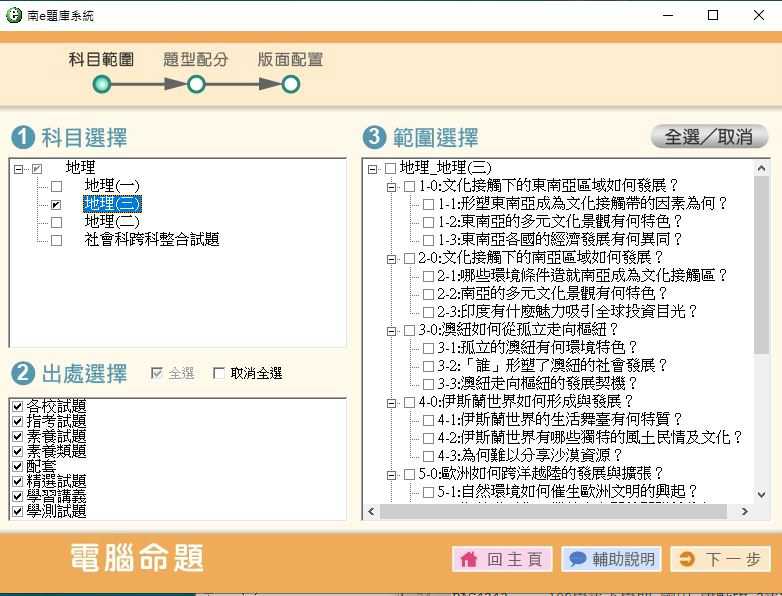The width and height of the screenshot is (782, 596).
Task: Open the 題型配分 step tab
Action: 196,59
